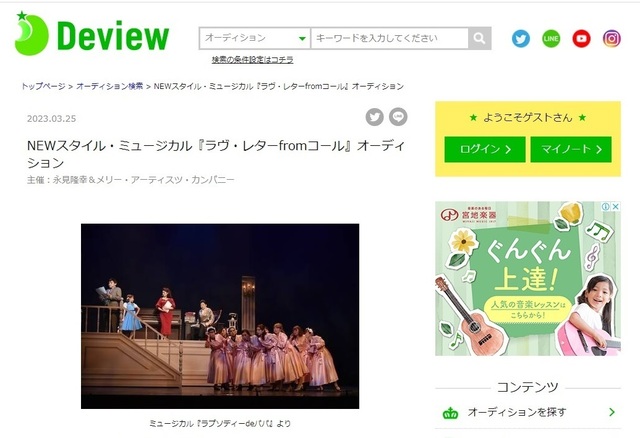Click the magnifier search button
This screenshot has width=640, height=438.
pos(480,38)
